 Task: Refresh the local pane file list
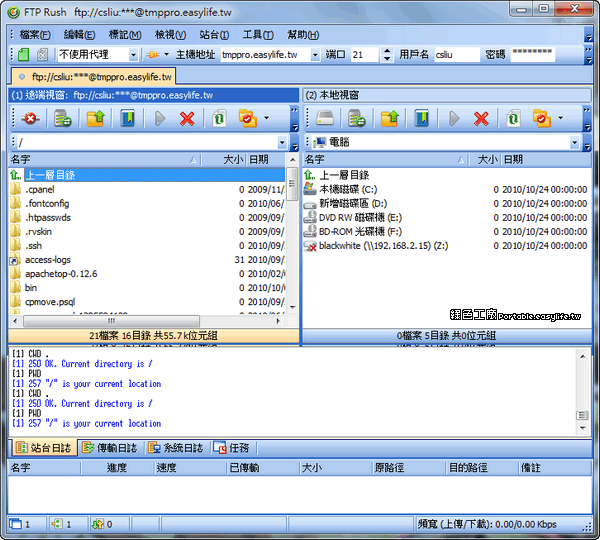[x=513, y=119]
